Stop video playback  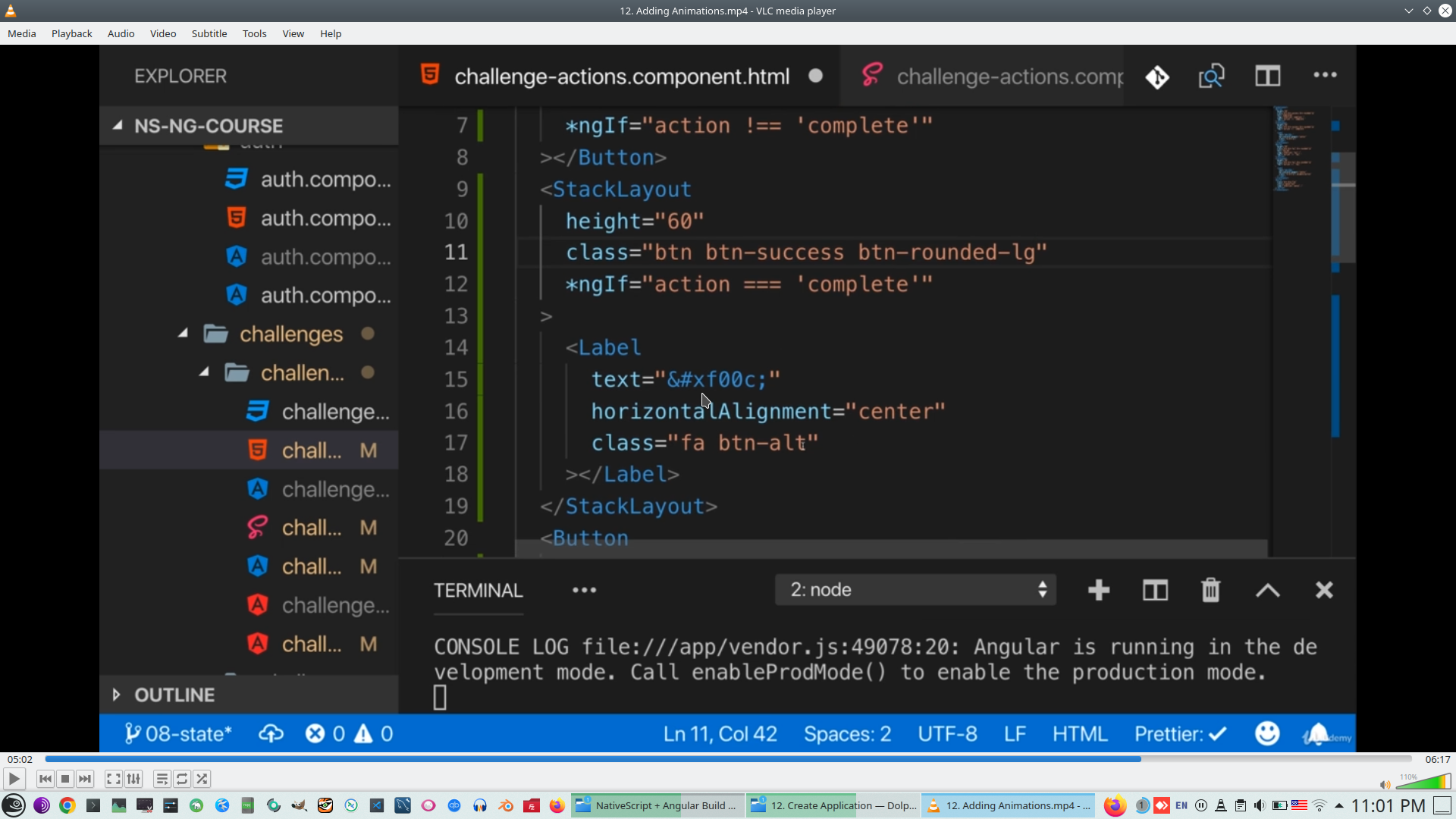[x=65, y=779]
